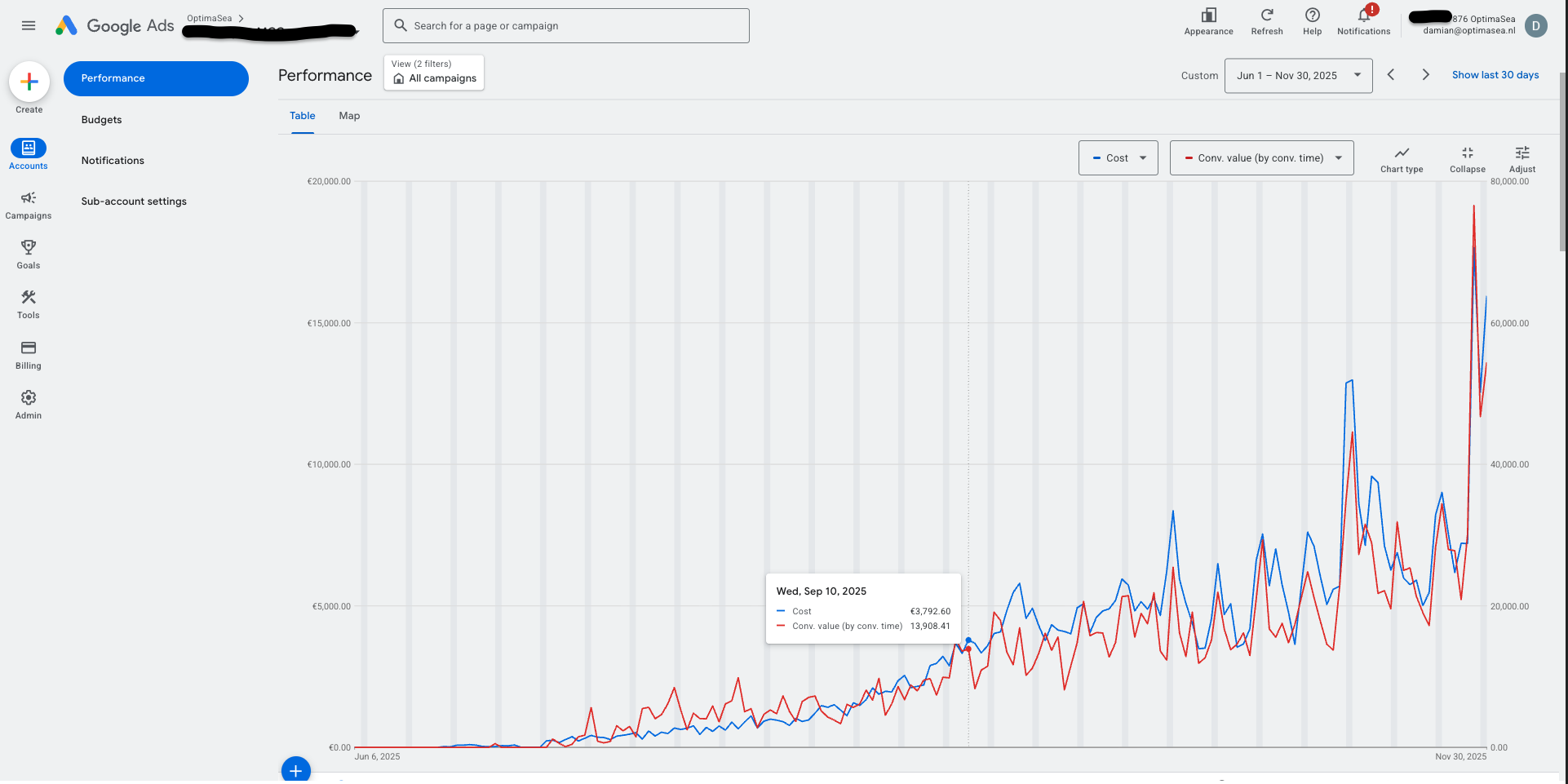Click the €20,000.00 axis label
Screen dimensions: 1568x784
tap(329, 182)
